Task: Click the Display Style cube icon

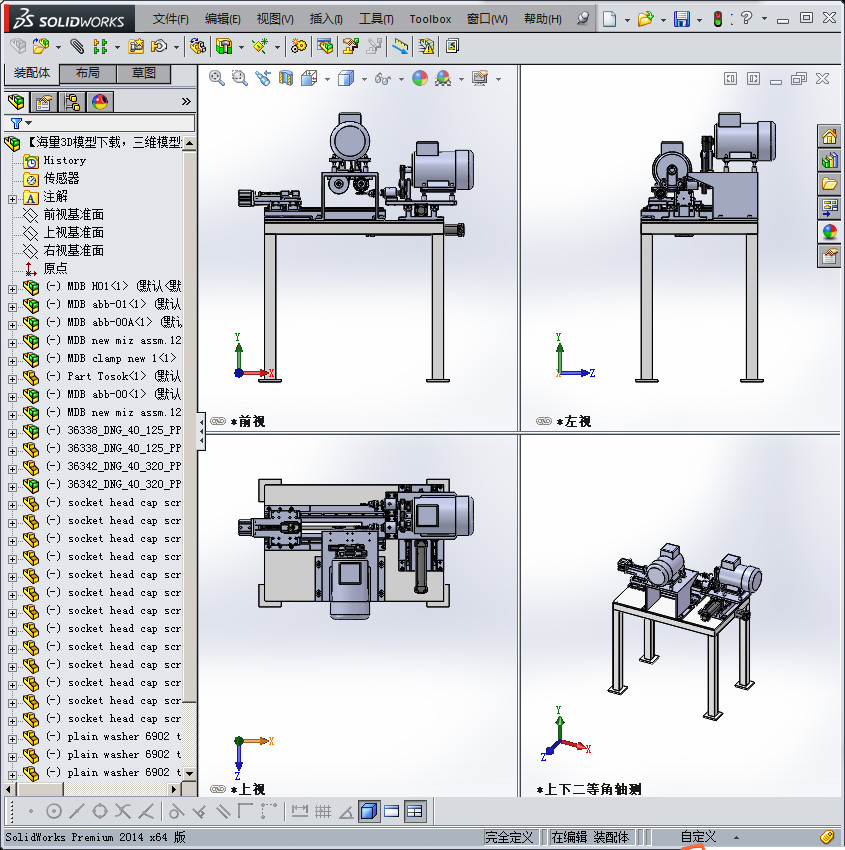Action: [346, 79]
